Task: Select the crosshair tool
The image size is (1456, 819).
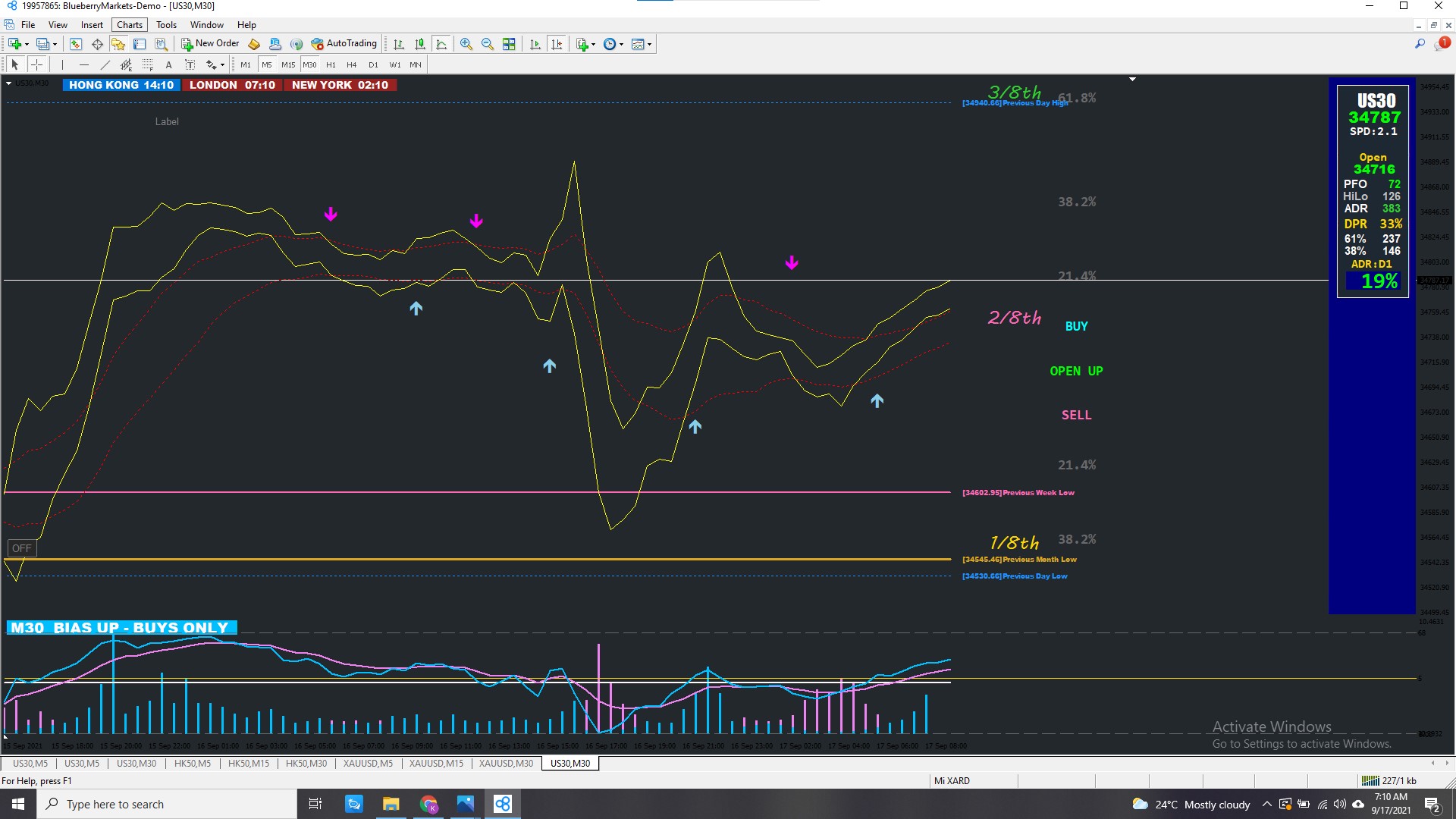Action: (36, 64)
